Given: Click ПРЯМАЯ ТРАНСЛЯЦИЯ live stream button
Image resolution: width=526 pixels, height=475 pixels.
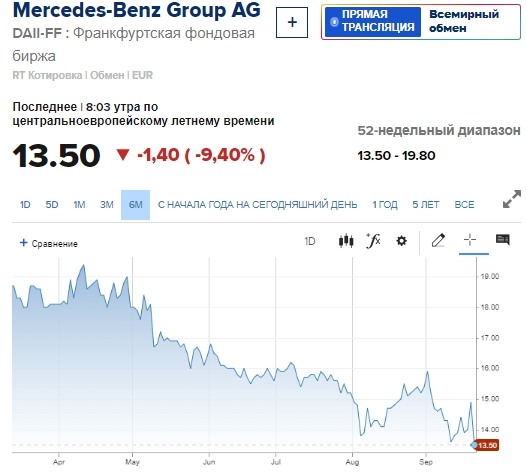Looking at the screenshot, I should (x=373, y=22).
